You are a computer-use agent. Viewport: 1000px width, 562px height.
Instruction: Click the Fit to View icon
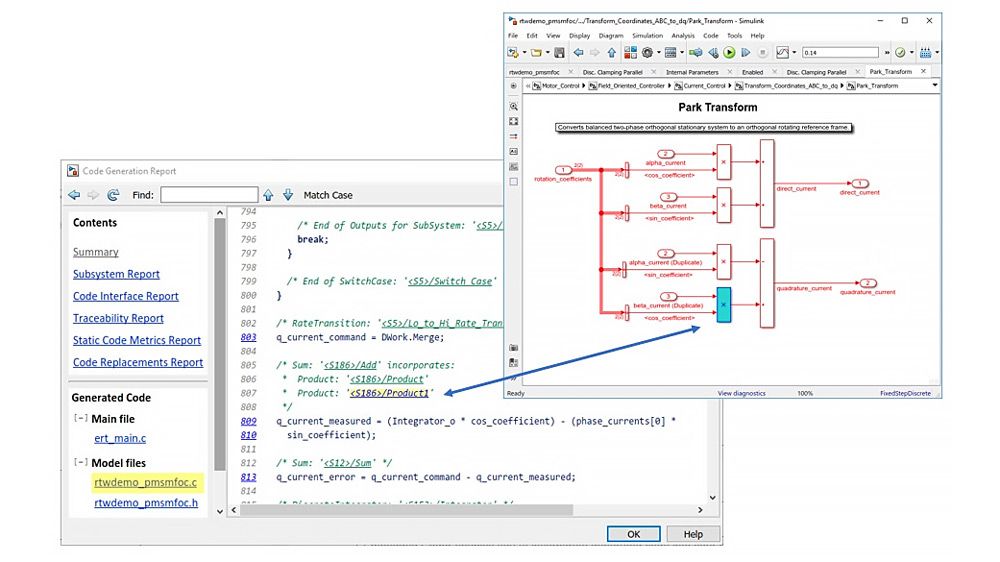pyautogui.click(x=514, y=121)
